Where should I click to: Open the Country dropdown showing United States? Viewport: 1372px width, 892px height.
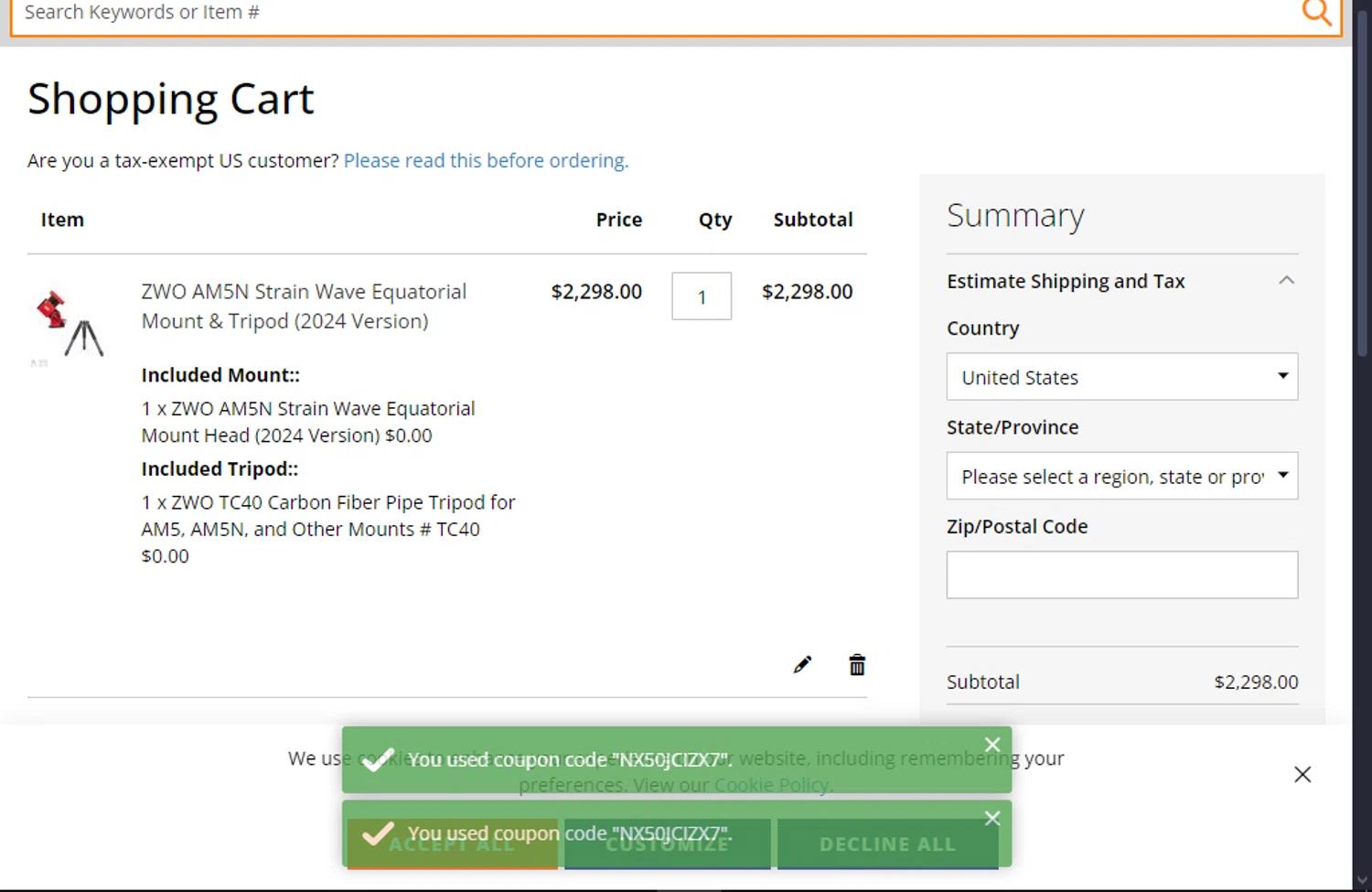pos(1122,377)
